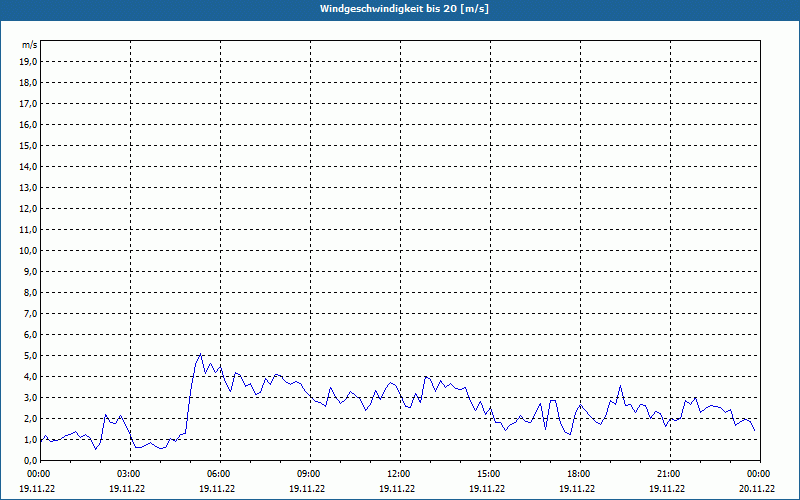This screenshot has width=800, height=500.
Task: Click the '4,0' y-axis value
Action: pos(30,376)
